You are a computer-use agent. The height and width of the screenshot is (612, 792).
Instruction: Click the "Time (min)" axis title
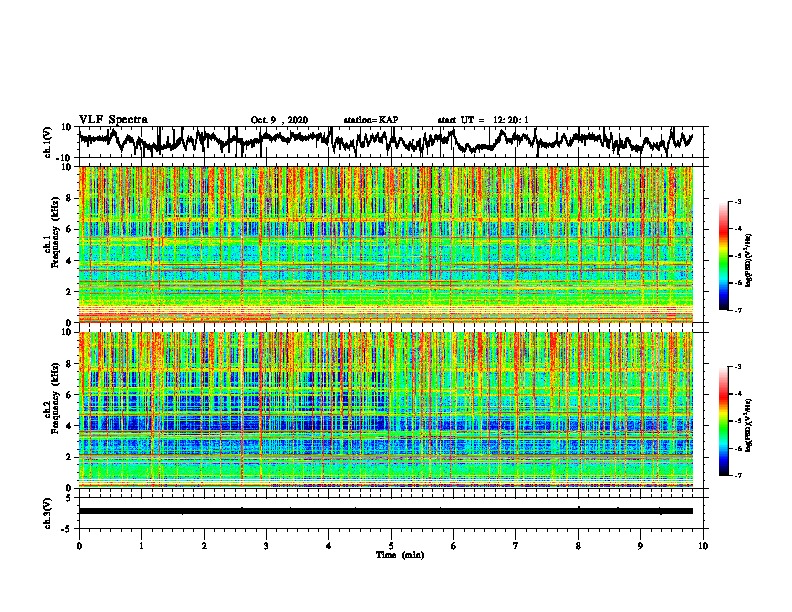[x=400, y=555]
